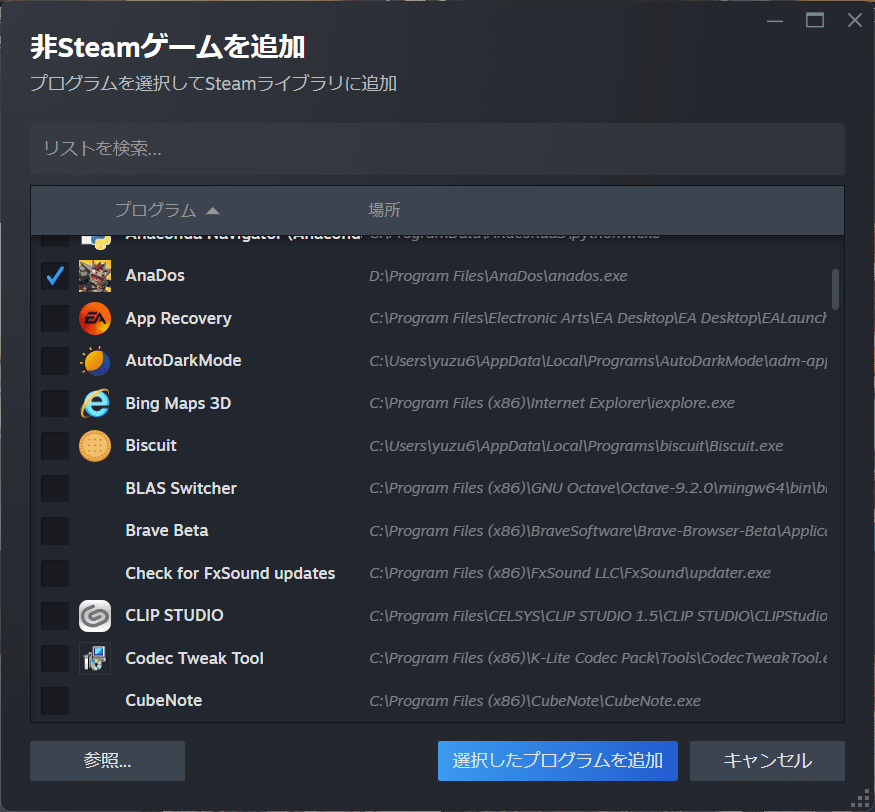Viewport: 875px width, 812px height.
Task: Click the FxSound updater.exe path text
Action: (x=570, y=573)
